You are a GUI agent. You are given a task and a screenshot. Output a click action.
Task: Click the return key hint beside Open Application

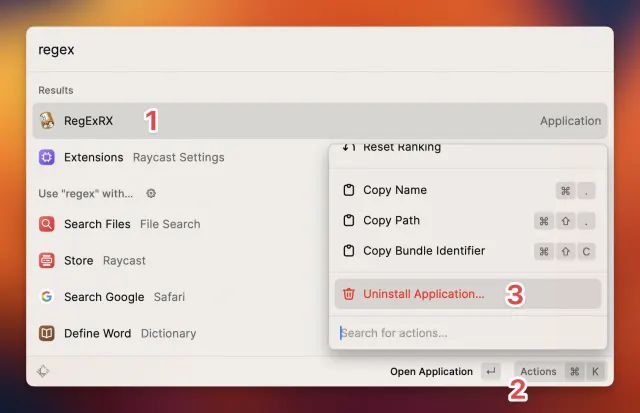coord(490,371)
